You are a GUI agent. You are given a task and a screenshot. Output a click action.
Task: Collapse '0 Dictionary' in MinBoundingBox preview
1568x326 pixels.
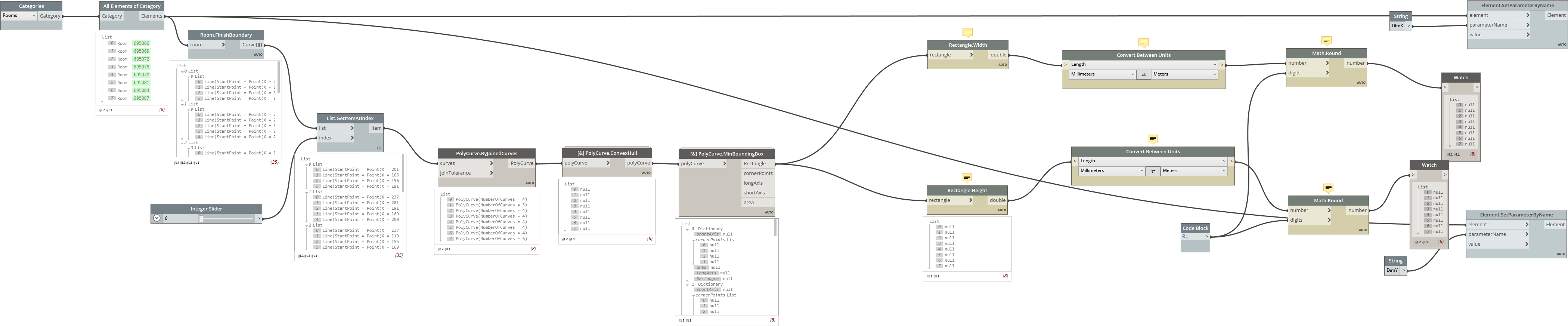(687, 229)
